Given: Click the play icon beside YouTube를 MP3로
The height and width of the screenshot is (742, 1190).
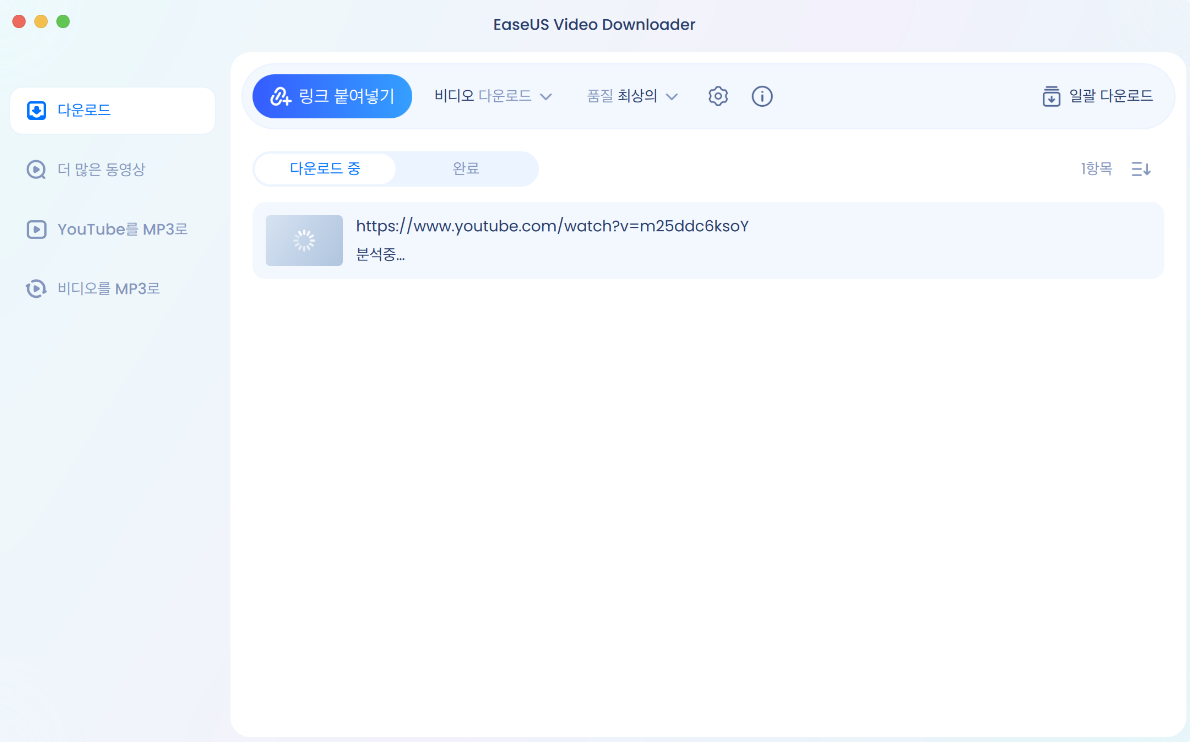Looking at the screenshot, I should tap(36, 229).
